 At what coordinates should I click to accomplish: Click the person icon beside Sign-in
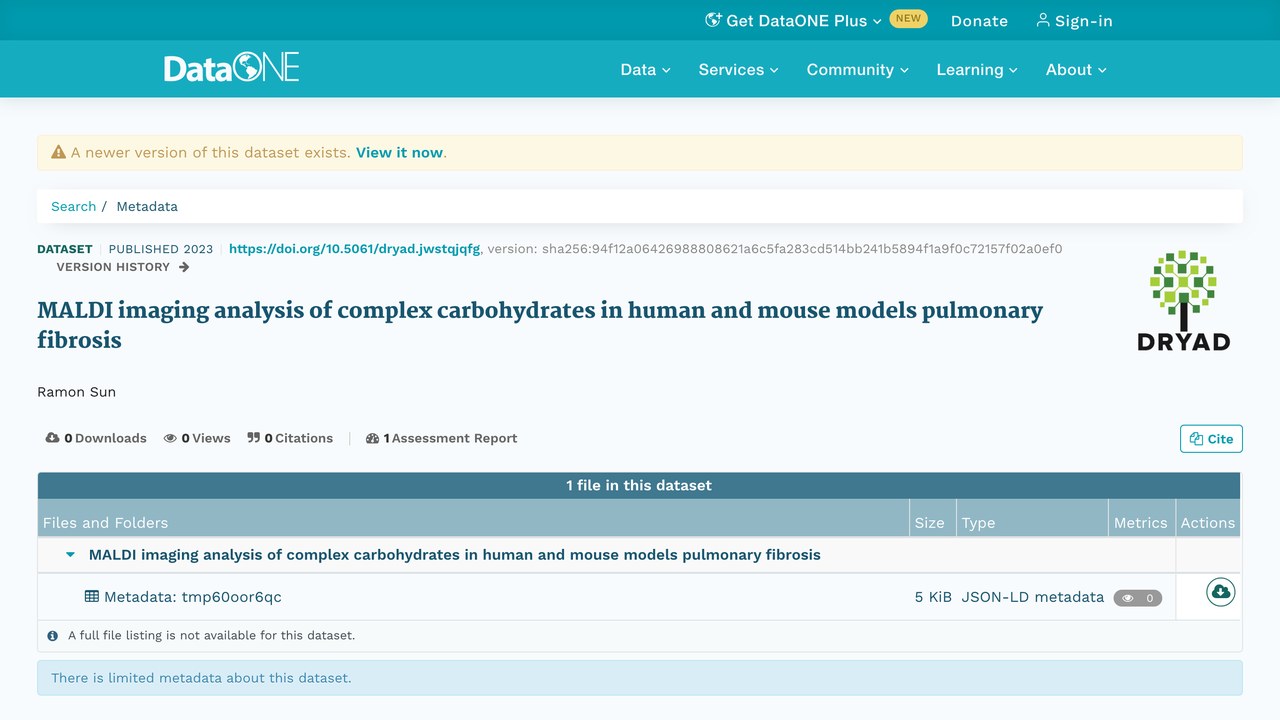[1043, 20]
